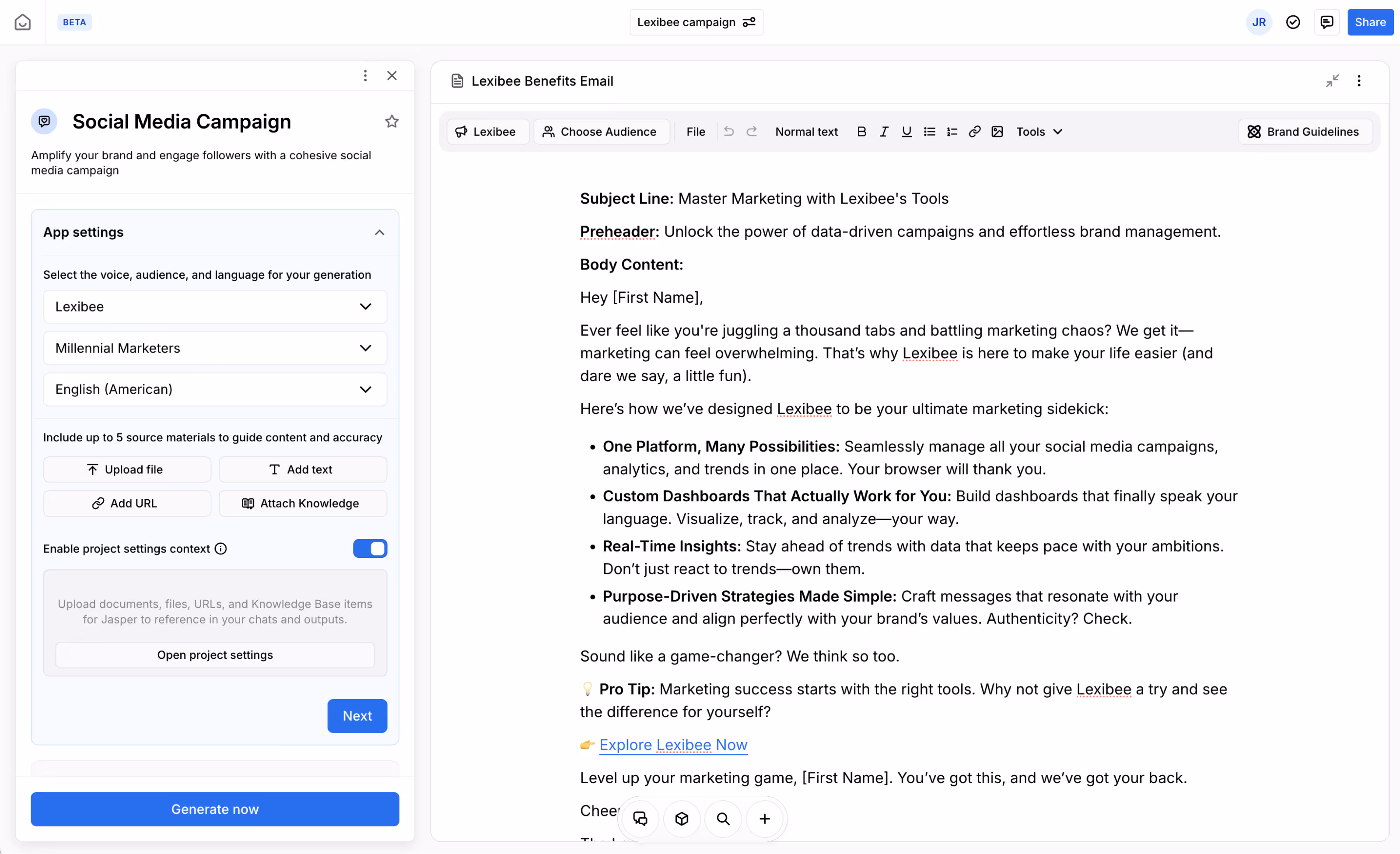Click the Generate now button
The height and width of the screenshot is (854, 1400).
[x=215, y=808]
